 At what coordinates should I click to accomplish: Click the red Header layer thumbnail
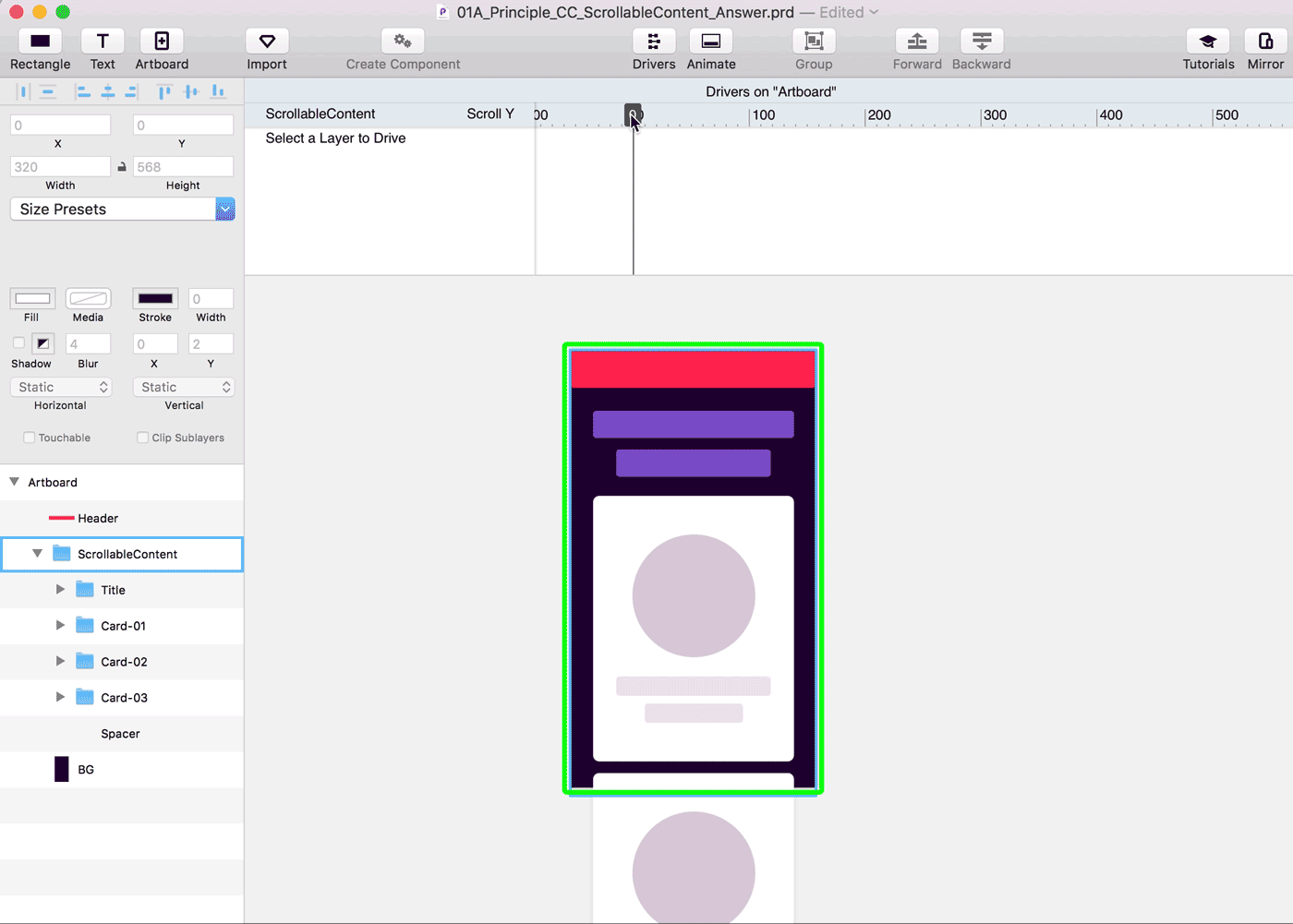61,518
